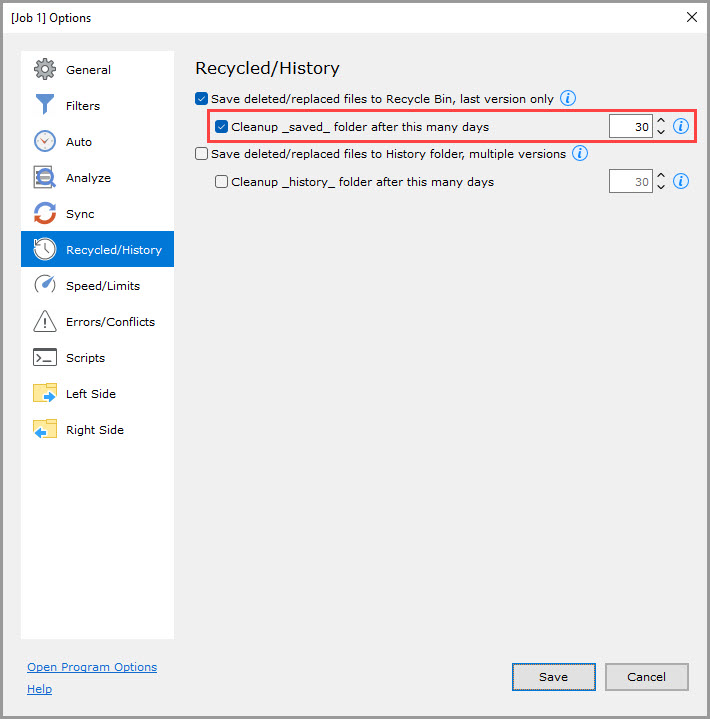Select the Filters funnel icon
The width and height of the screenshot is (710, 719).
point(45,106)
